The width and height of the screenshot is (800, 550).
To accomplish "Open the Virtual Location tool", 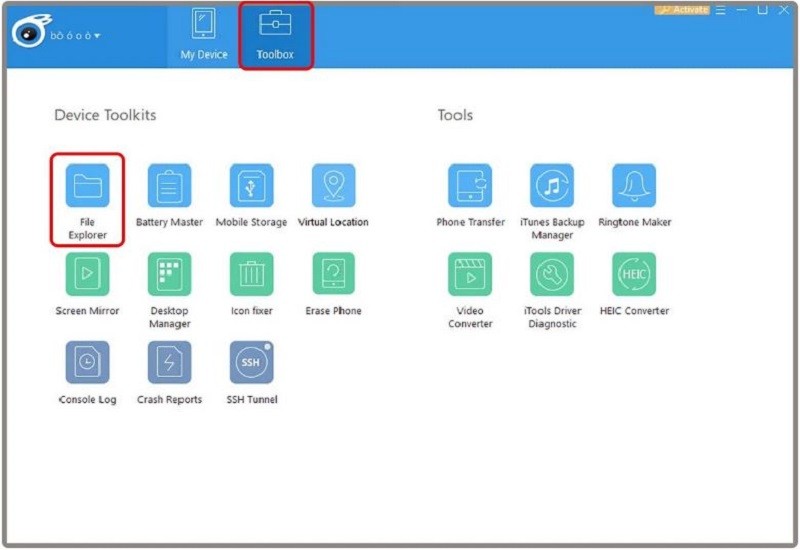I will coord(333,186).
